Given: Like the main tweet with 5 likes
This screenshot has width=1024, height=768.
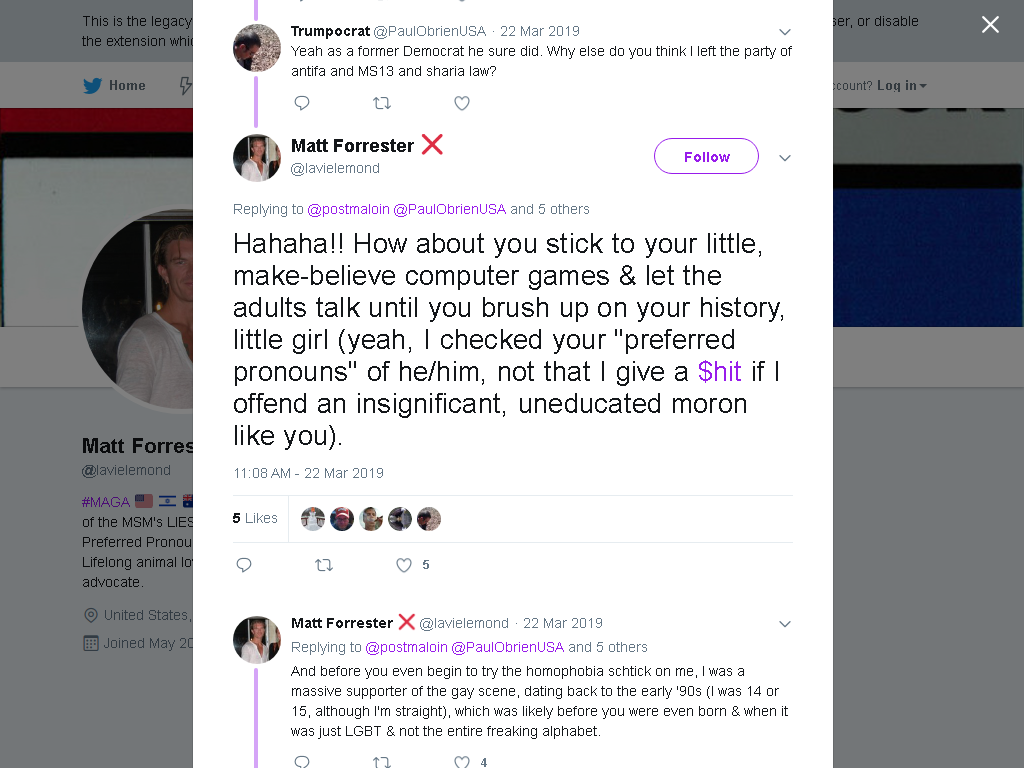Looking at the screenshot, I should coord(404,565).
